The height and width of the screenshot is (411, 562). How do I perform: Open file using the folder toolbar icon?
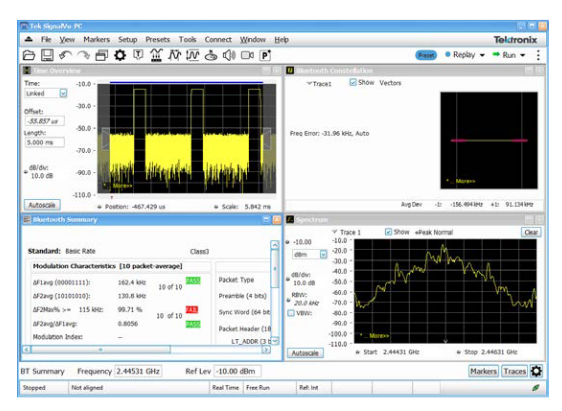coord(29,55)
